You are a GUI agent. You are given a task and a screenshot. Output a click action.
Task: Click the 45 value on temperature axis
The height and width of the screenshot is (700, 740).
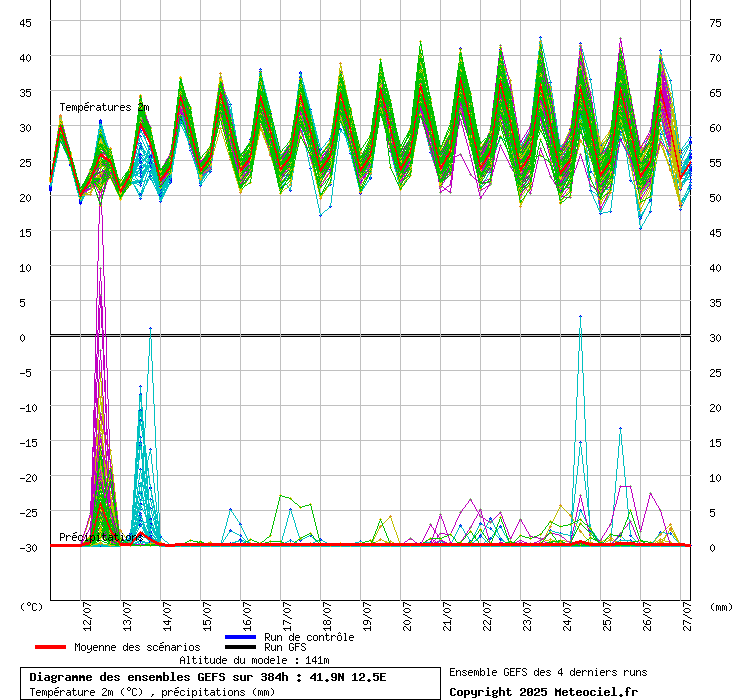pyautogui.click(x=25, y=23)
